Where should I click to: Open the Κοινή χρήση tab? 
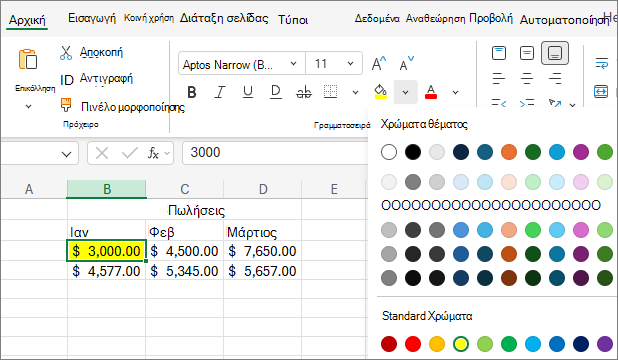pyautogui.click(x=149, y=18)
